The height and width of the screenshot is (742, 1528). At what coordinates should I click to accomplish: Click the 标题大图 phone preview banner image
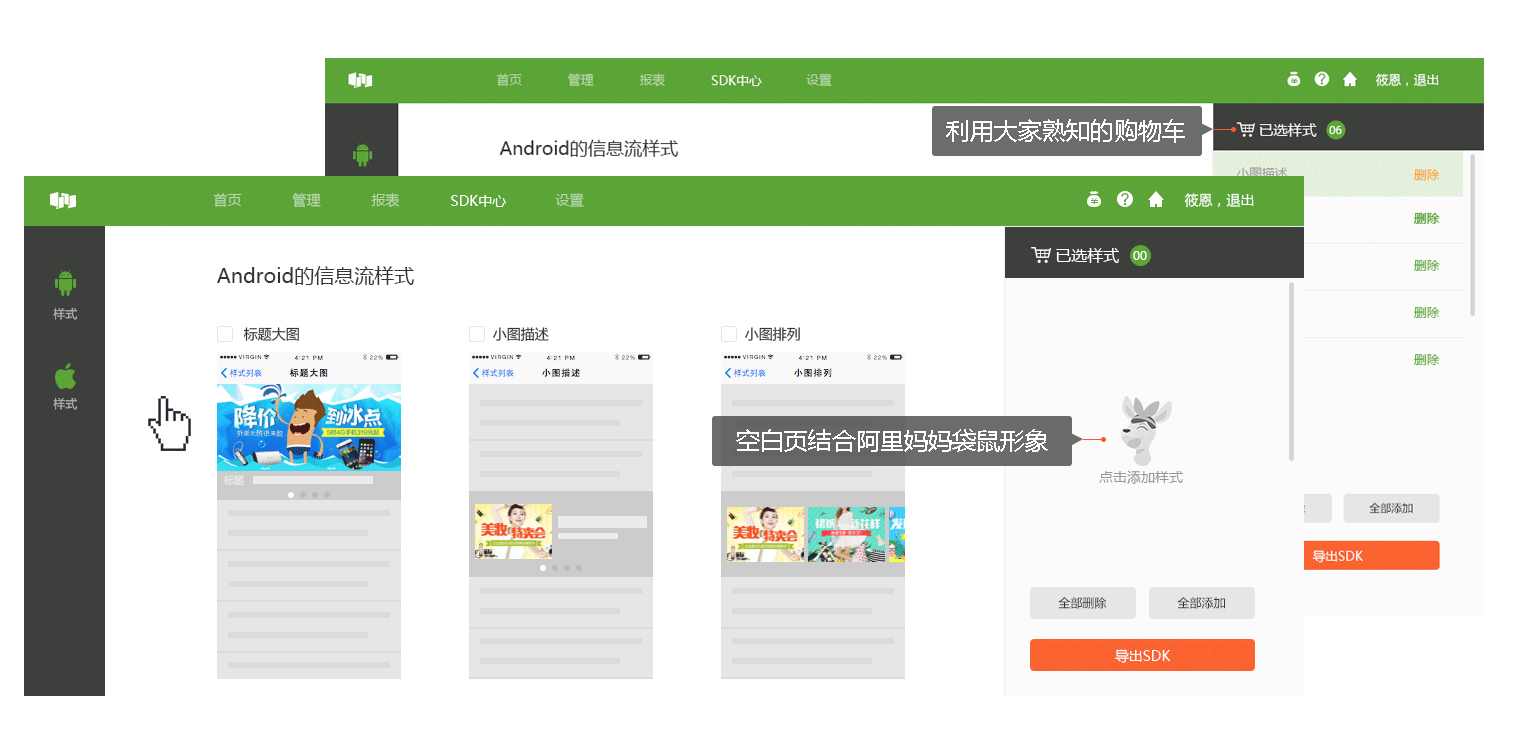click(309, 427)
